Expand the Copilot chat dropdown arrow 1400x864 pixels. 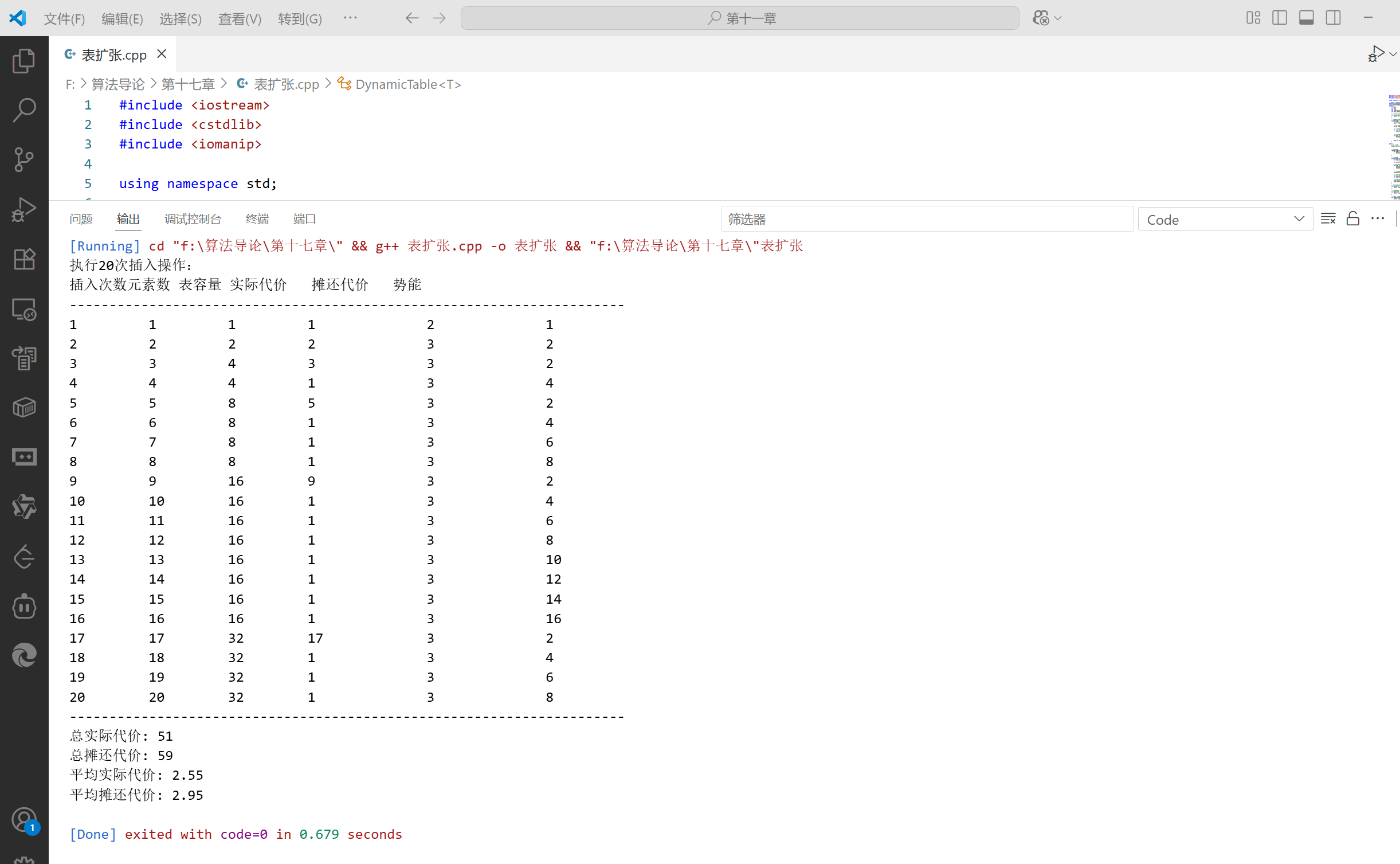(1058, 18)
